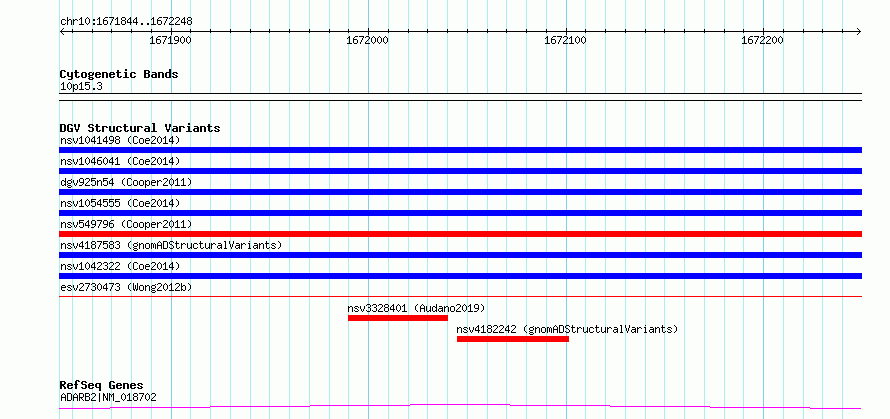890x419 pixels.
Task: Click the right arrowhead of the ruler
Action: coord(859,31)
